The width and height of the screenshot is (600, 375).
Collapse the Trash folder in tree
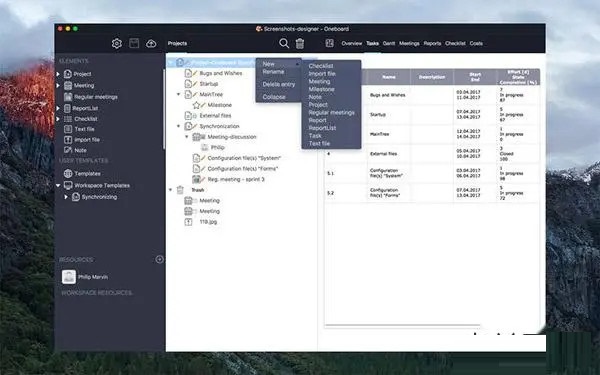171,190
